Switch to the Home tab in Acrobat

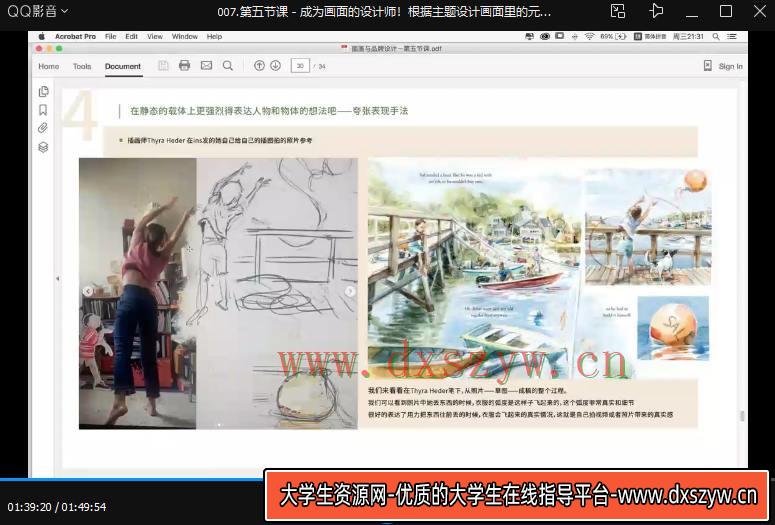click(x=48, y=66)
